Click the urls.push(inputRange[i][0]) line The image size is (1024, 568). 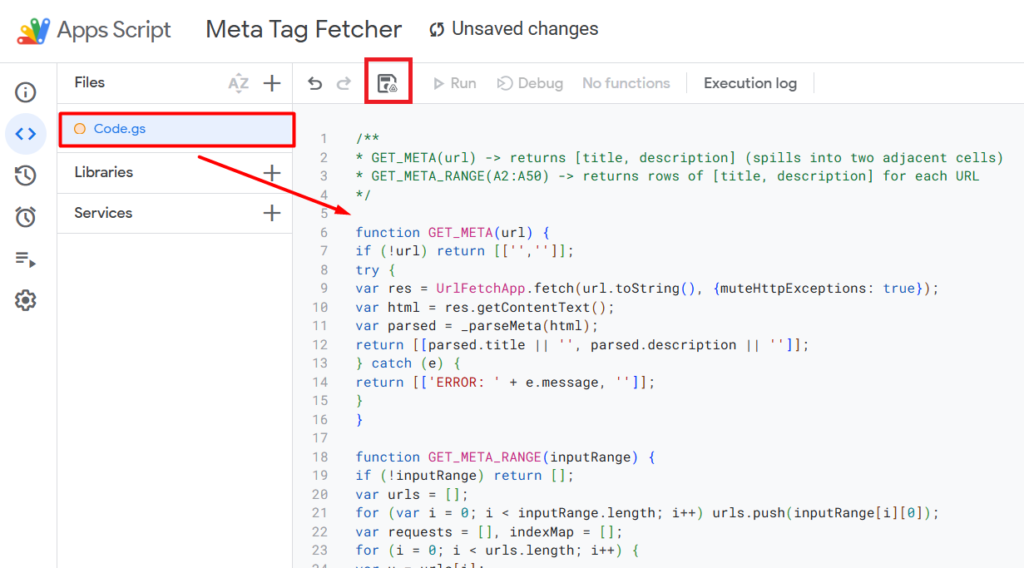(647, 513)
